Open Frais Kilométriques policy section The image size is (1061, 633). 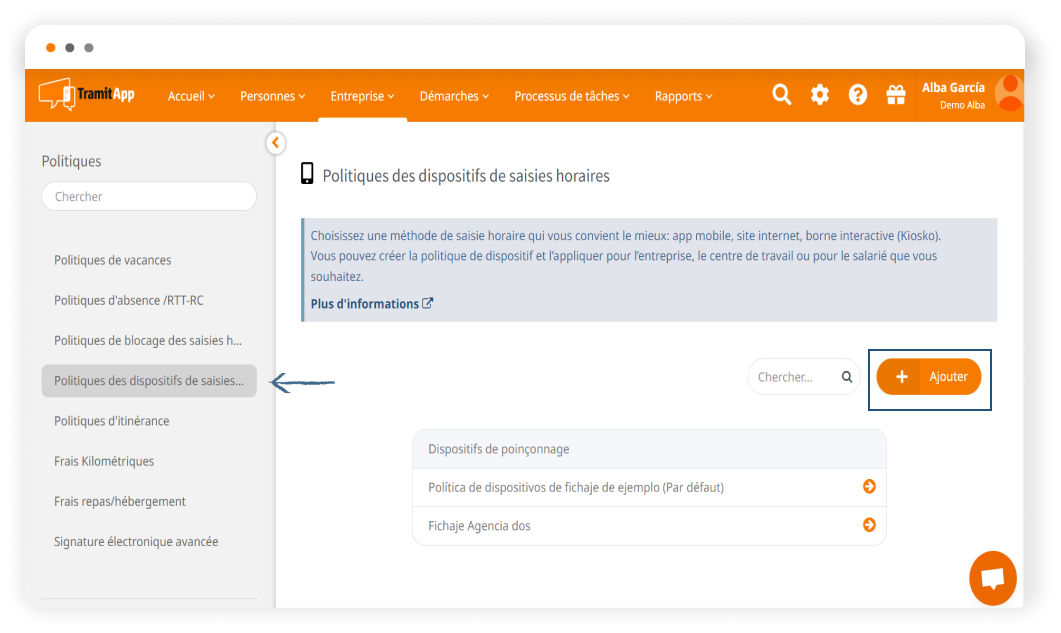[x=104, y=461]
